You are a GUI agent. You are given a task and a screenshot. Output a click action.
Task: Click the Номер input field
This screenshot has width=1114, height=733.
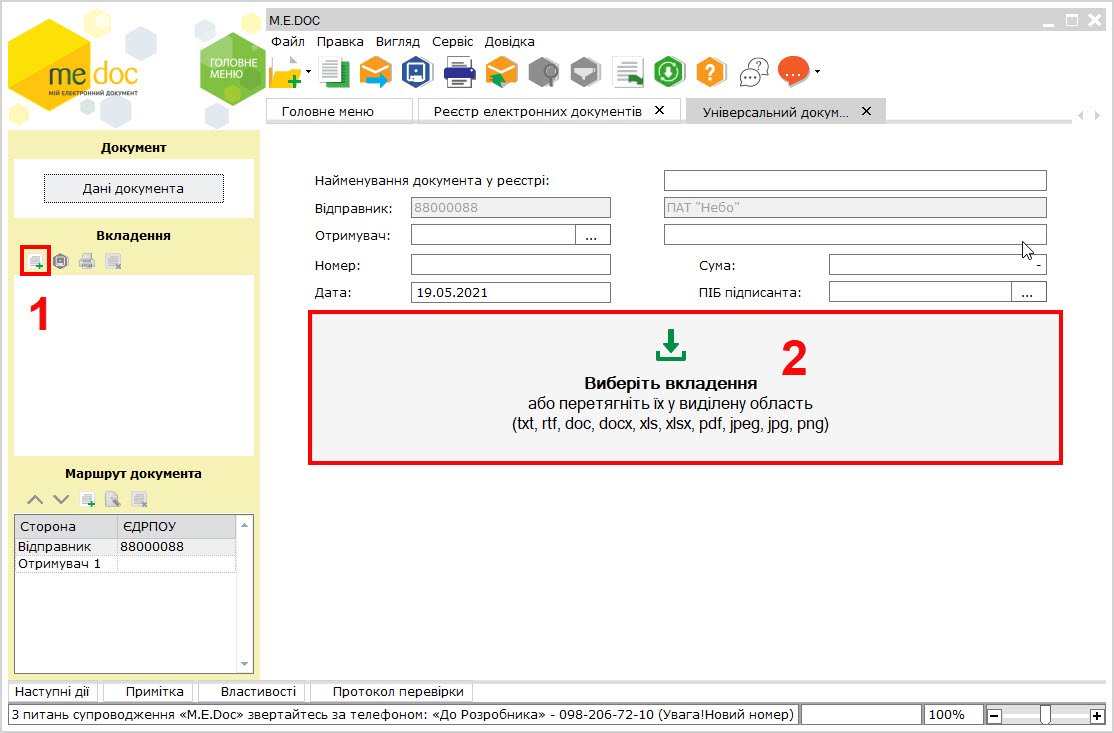coord(510,265)
